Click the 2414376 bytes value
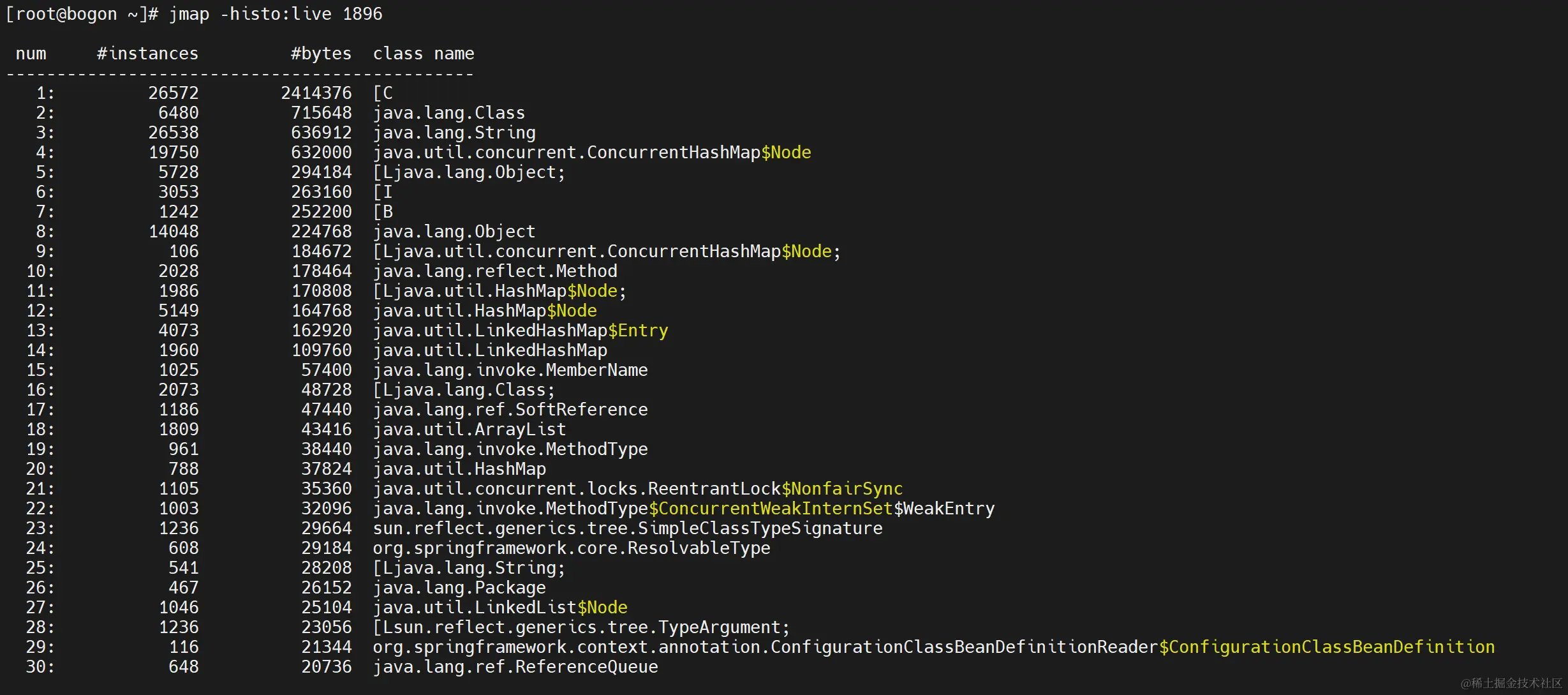 click(x=316, y=93)
